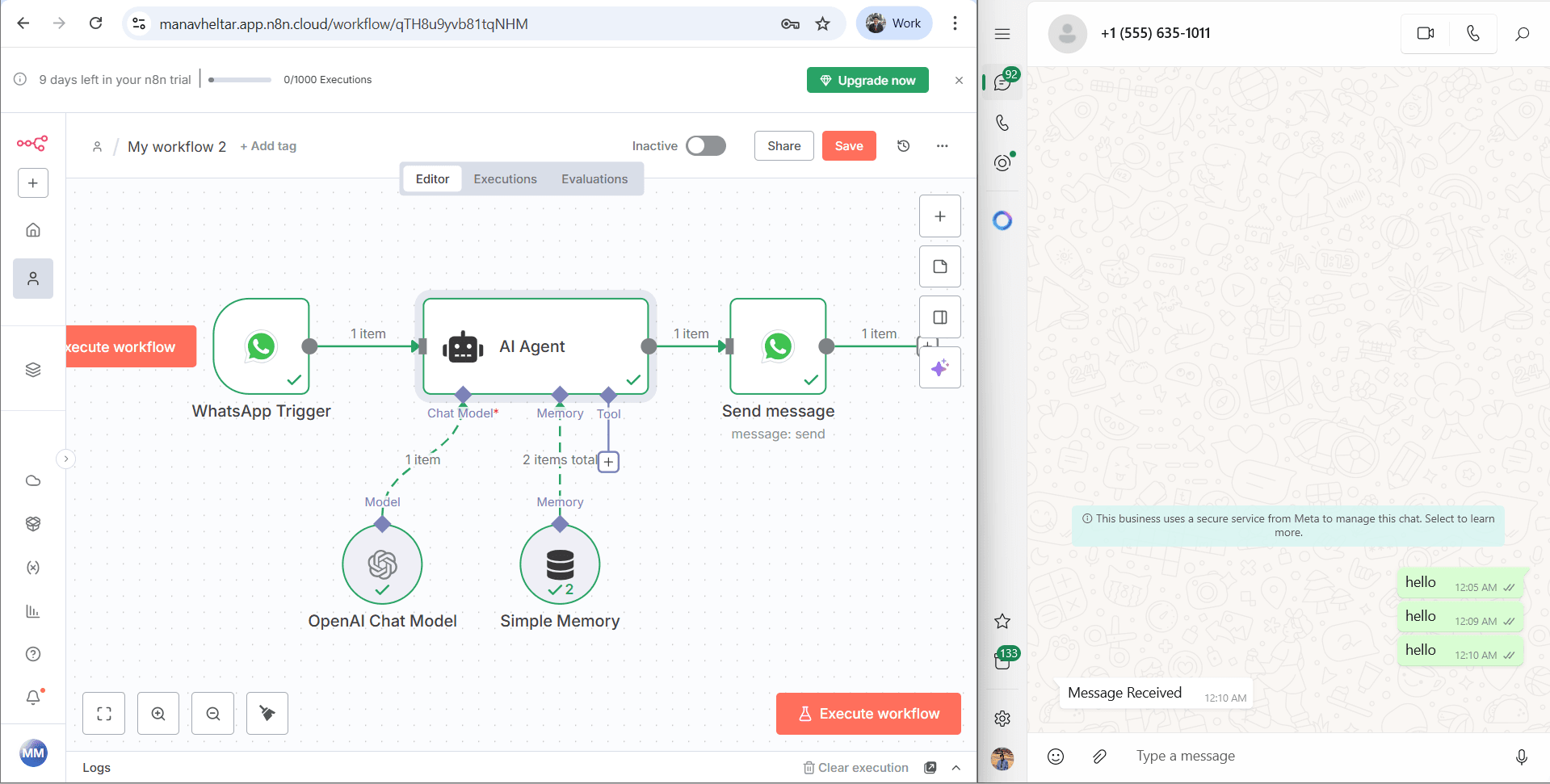Image resolution: width=1550 pixels, height=784 pixels.
Task: Select the Simple Memory node
Action: [x=560, y=564]
